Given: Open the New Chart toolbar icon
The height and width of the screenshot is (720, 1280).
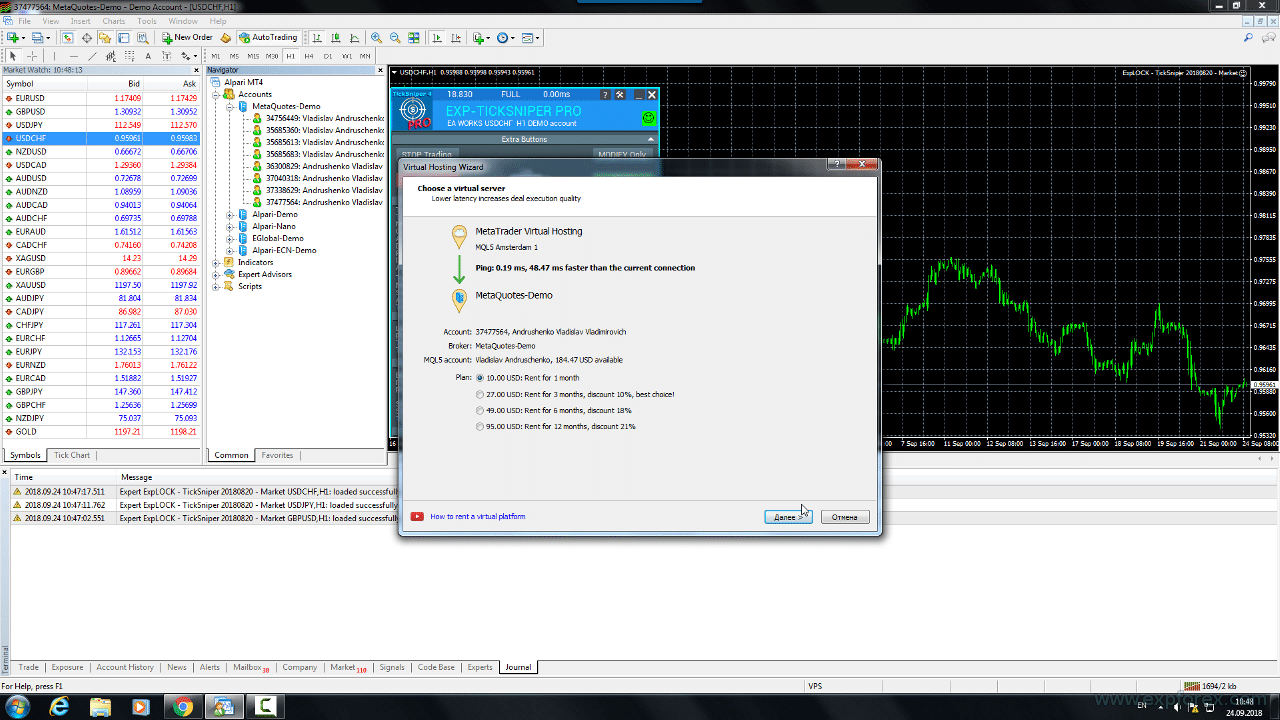Looking at the screenshot, I should click(13, 38).
